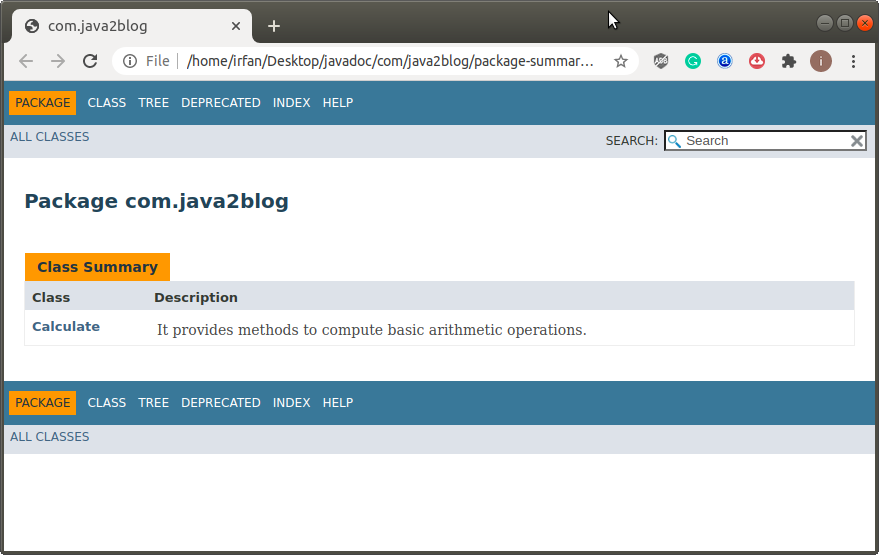Click the globe favicon on the tab
Screen dimensions: 879x555
pyautogui.click(x=32, y=26)
